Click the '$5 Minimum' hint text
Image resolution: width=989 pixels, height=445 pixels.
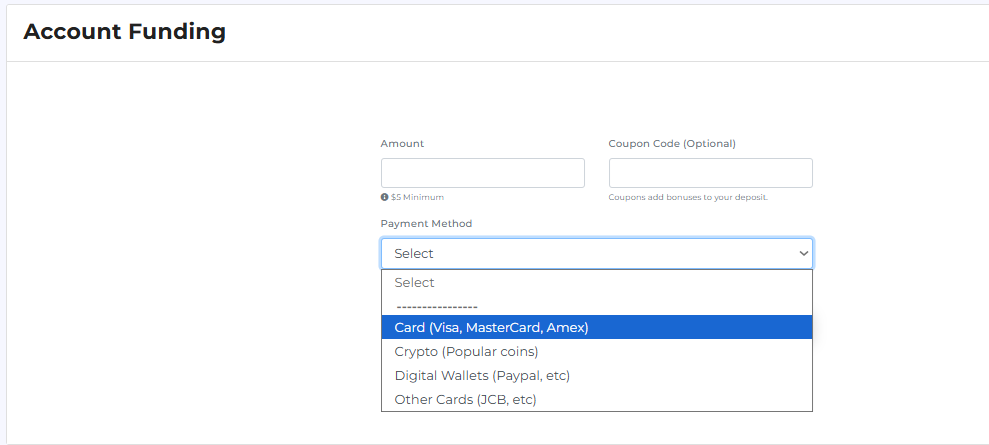[x=417, y=198]
